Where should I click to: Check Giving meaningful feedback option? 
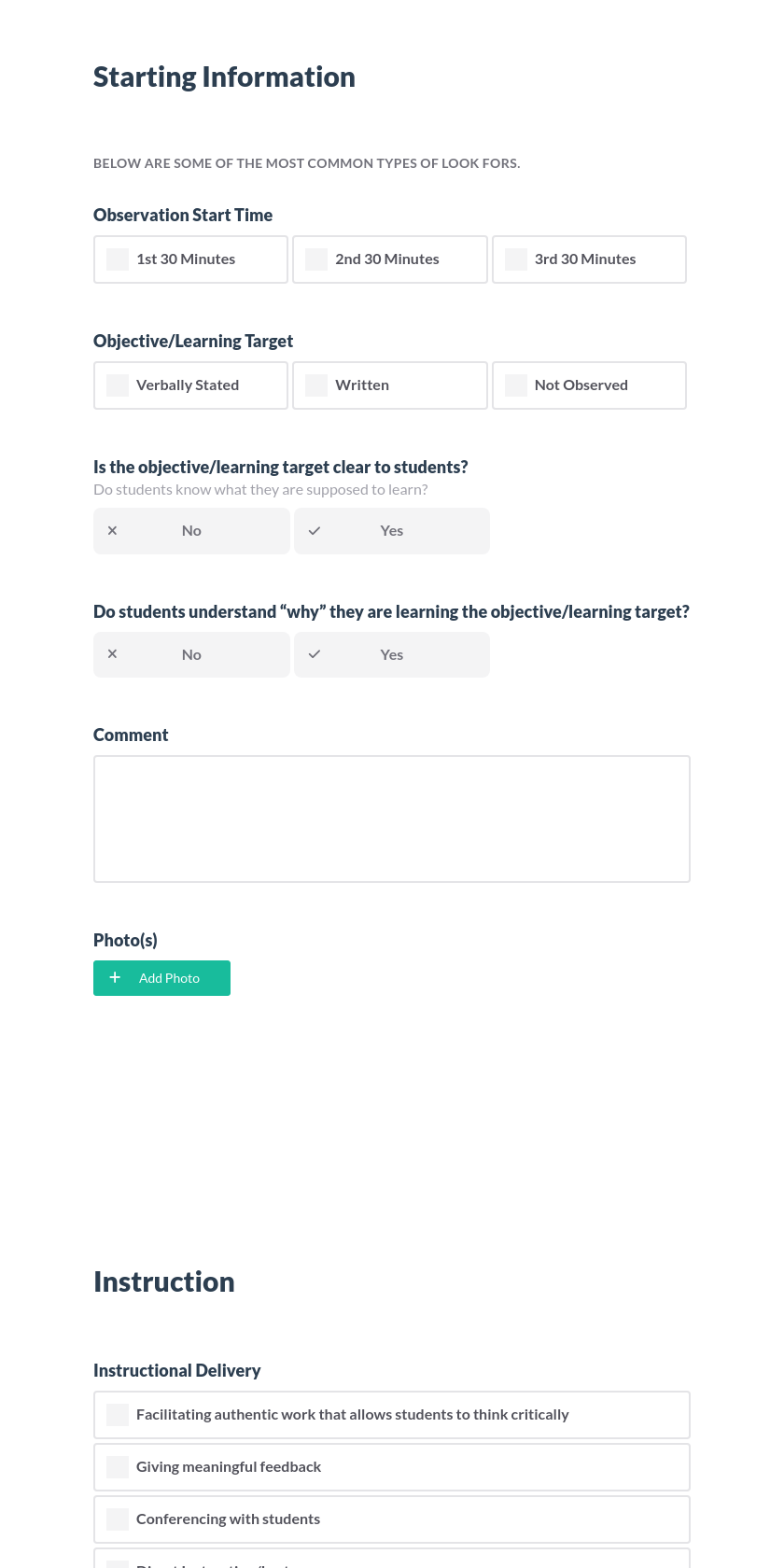[x=117, y=1466]
